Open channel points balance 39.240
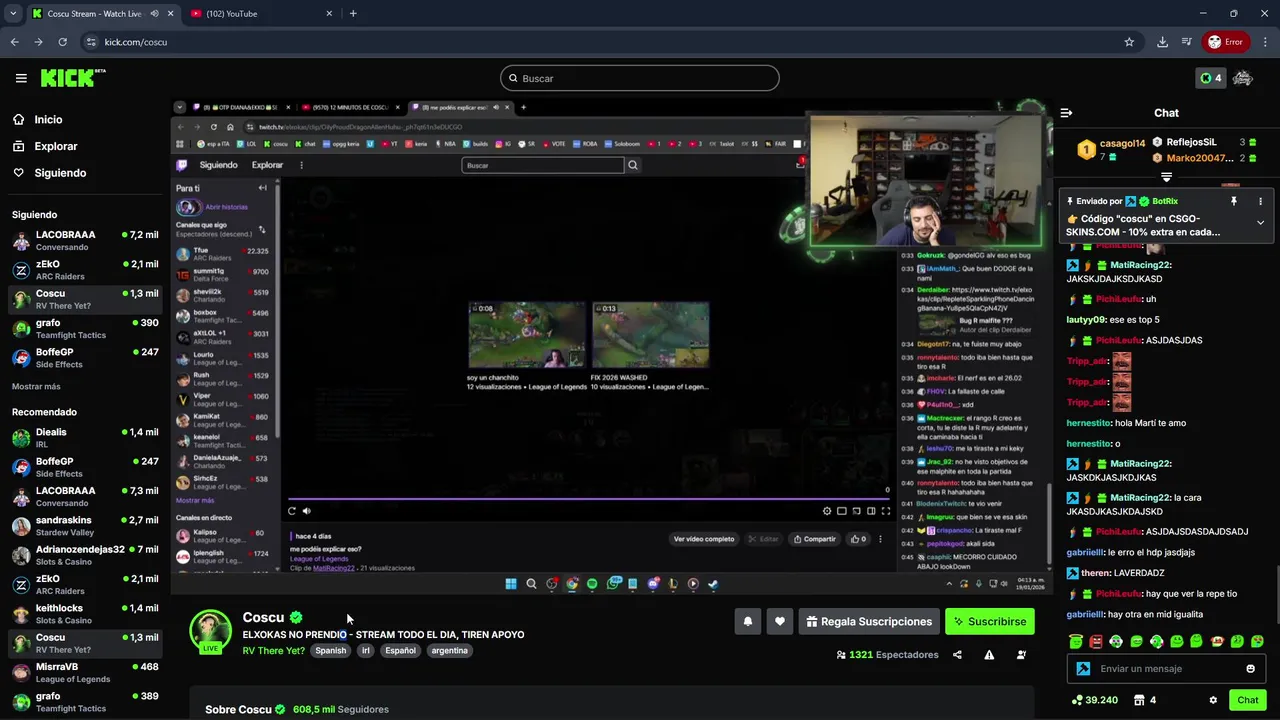 [1095, 700]
